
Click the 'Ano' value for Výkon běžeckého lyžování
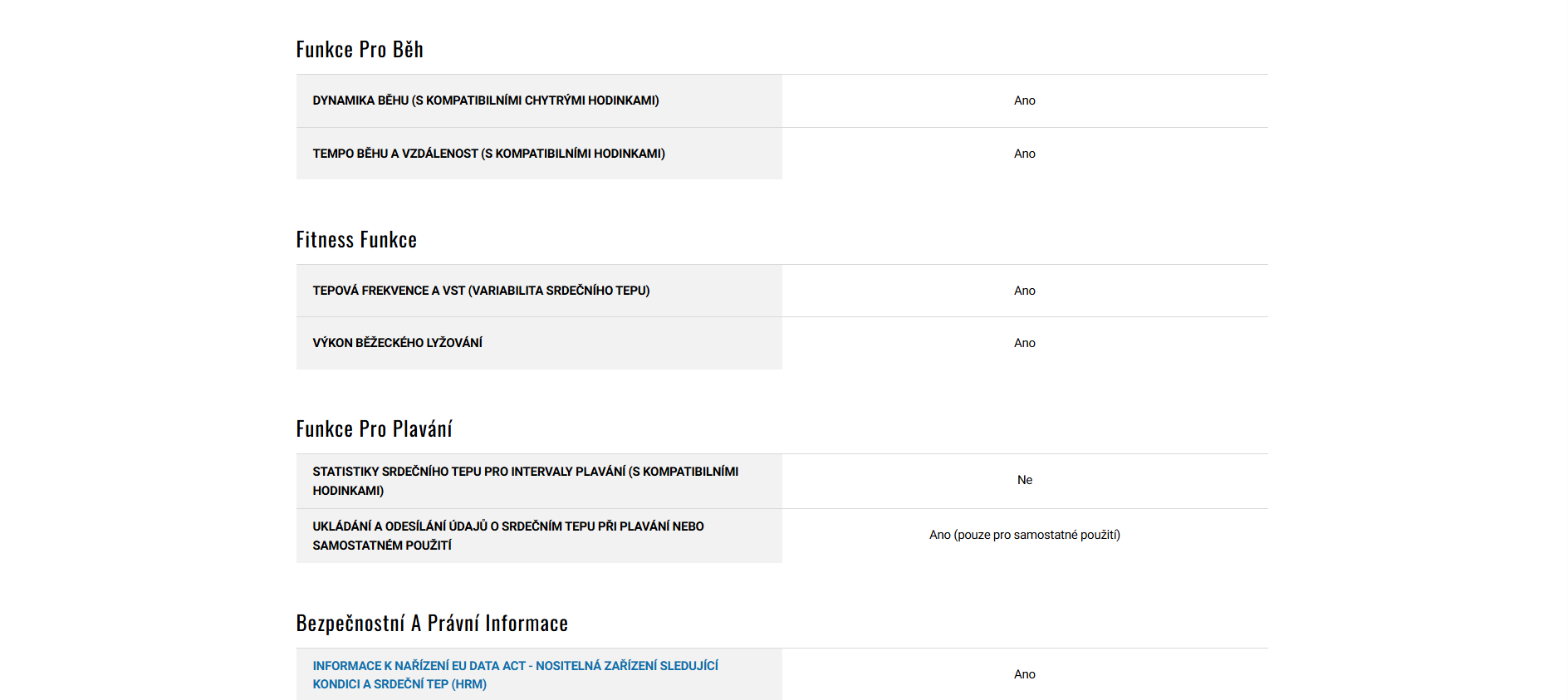(x=1024, y=343)
